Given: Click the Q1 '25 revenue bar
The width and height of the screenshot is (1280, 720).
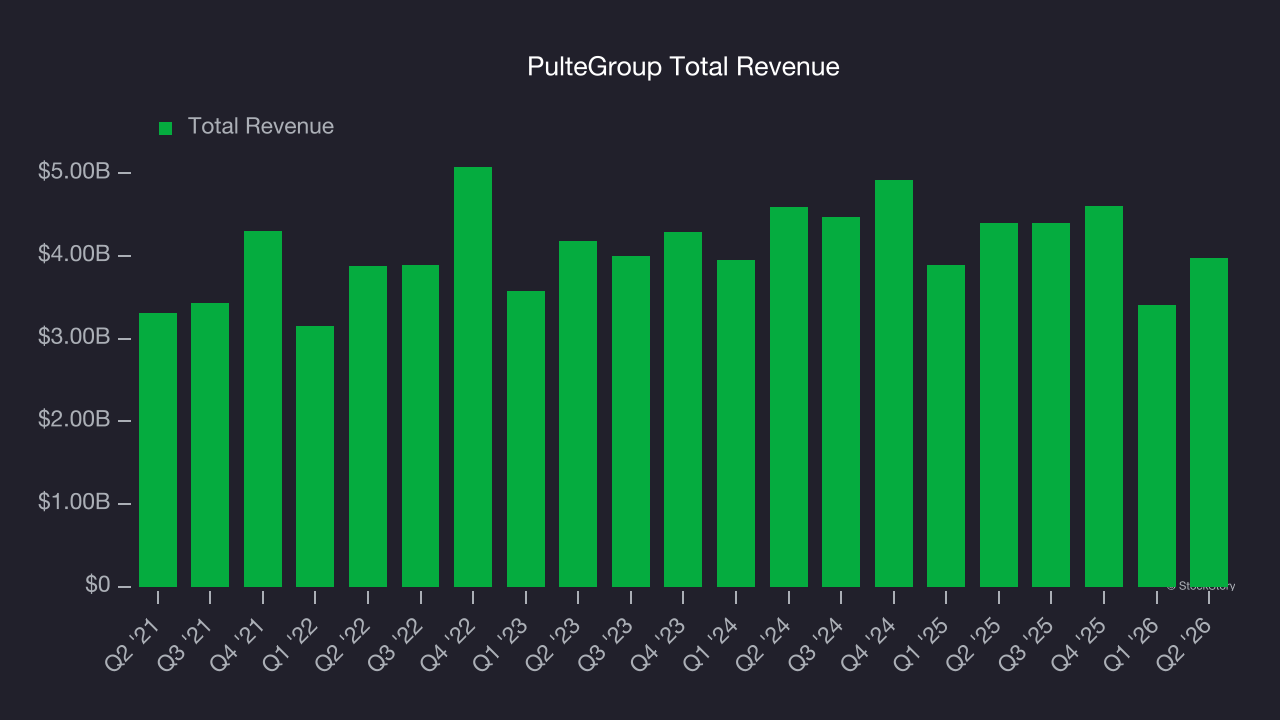Looking at the screenshot, I should [x=946, y=426].
